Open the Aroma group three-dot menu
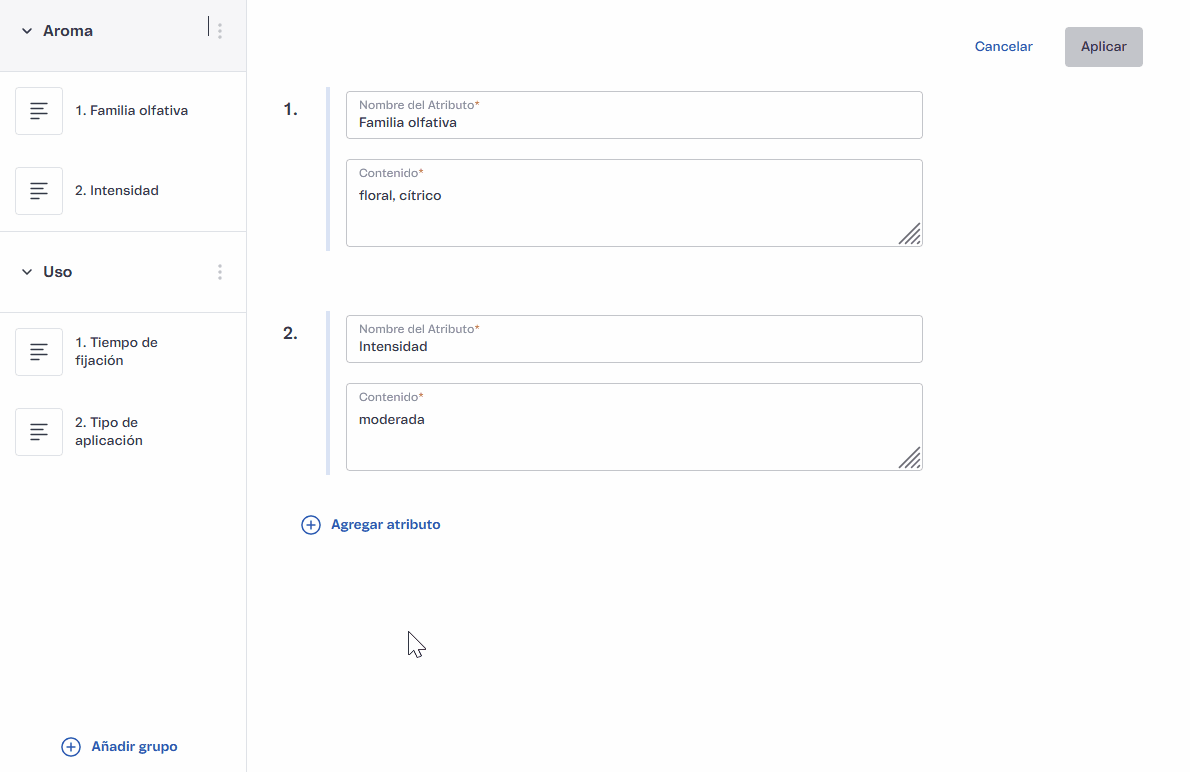 pos(220,31)
